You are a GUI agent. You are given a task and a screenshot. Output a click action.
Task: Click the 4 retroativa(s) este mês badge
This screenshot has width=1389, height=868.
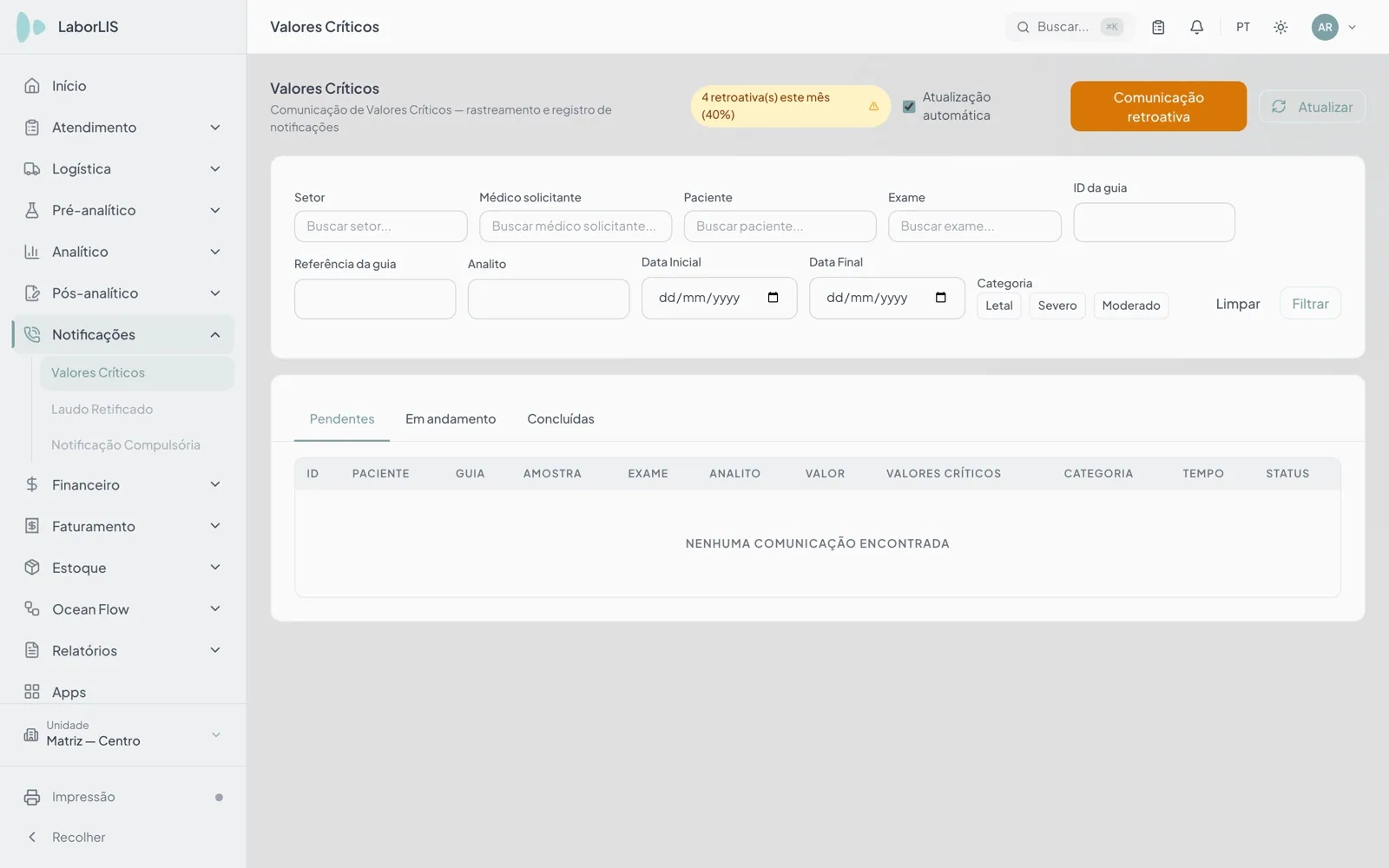coord(790,106)
